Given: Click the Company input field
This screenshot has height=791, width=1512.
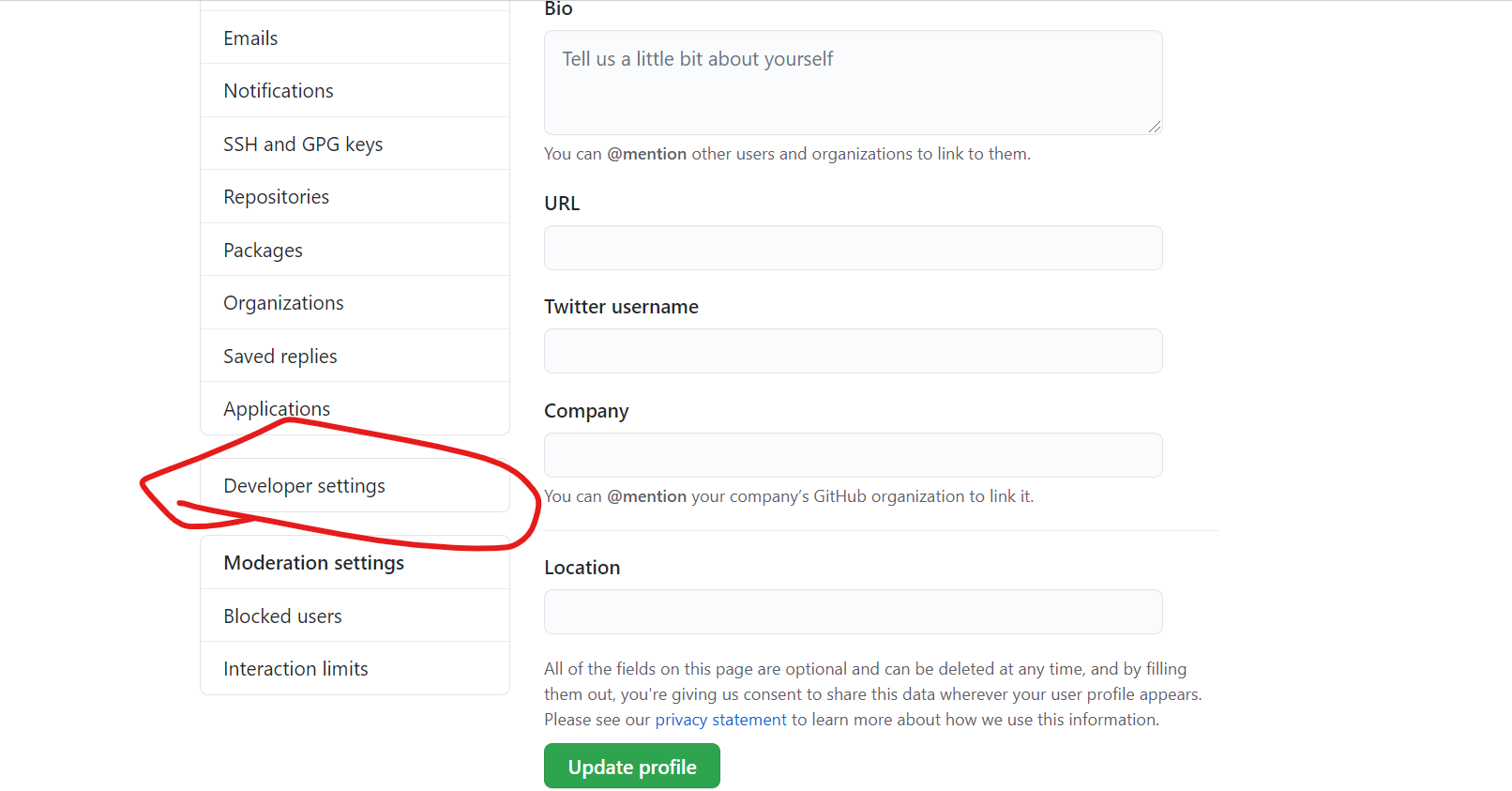Looking at the screenshot, I should tap(853, 455).
